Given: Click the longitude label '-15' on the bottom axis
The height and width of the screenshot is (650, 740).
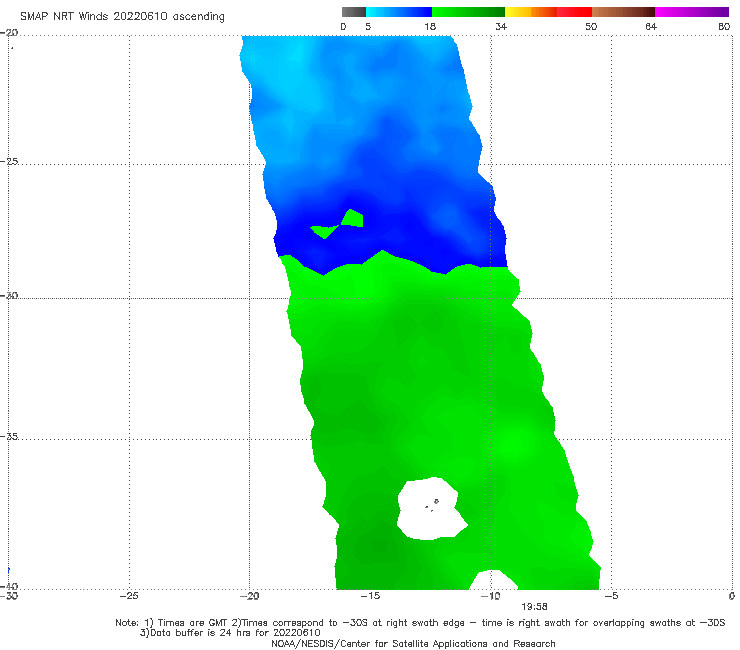Looking at the screenshot, I should tap(370, 596).
